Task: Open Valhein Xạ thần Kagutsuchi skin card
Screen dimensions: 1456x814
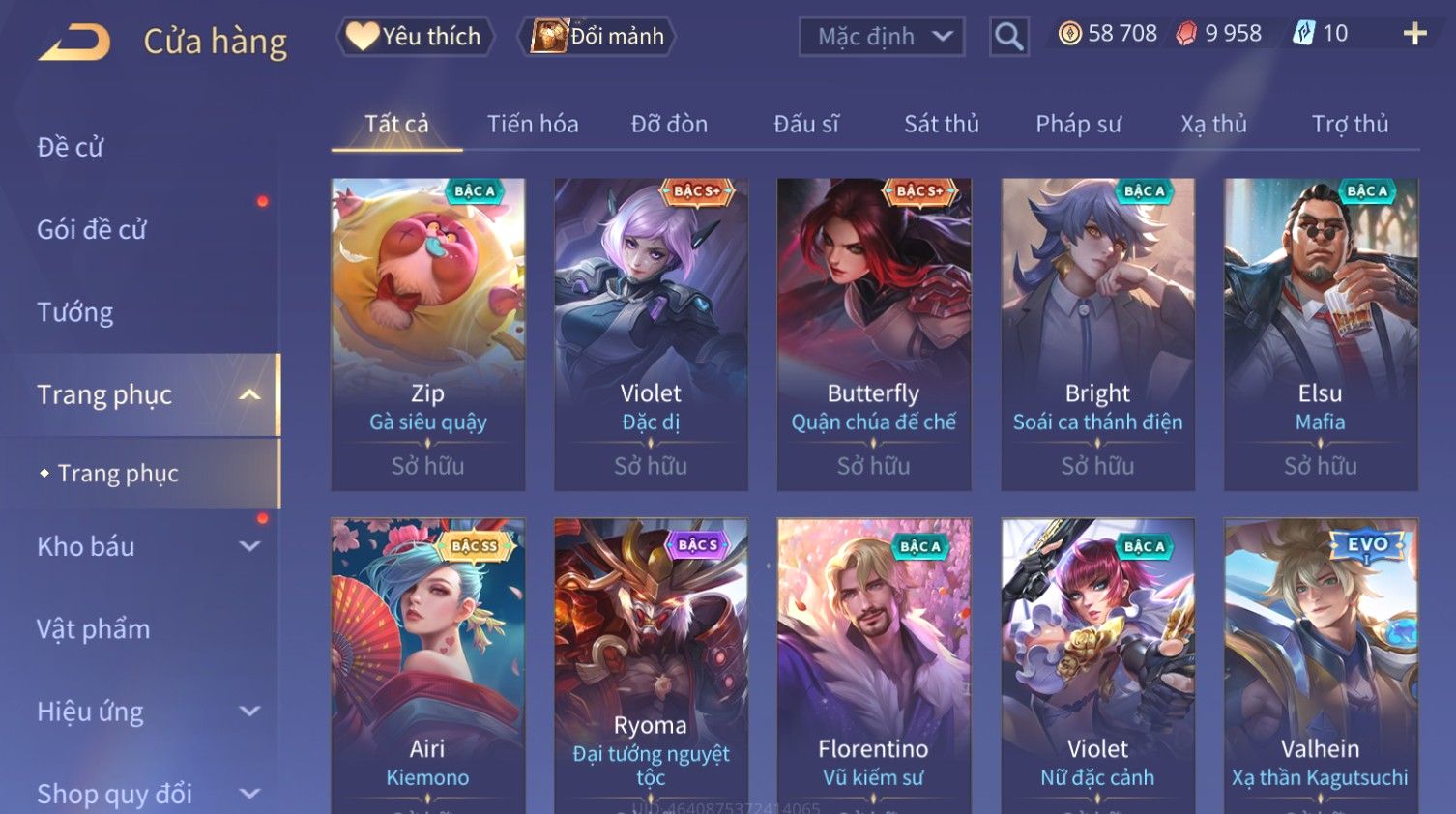Action: [x=1321, y=665]
